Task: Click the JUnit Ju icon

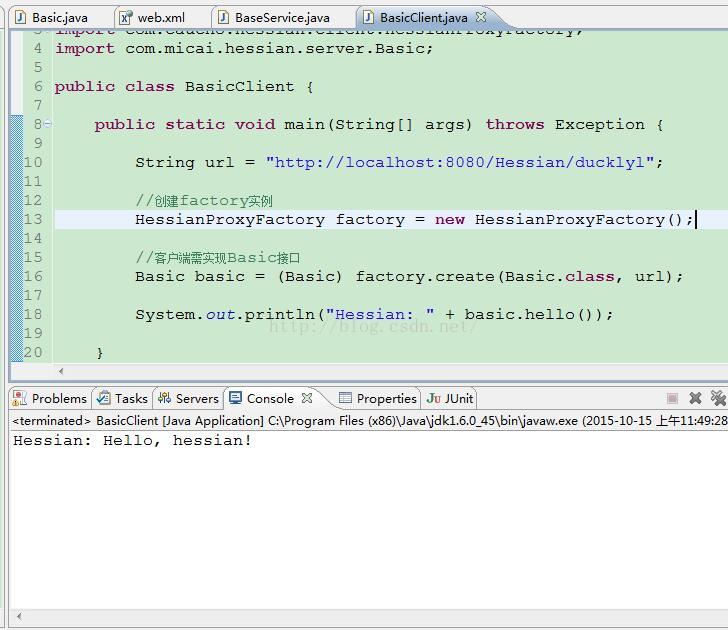Action: pyautogui.click(x=433, y=398)
